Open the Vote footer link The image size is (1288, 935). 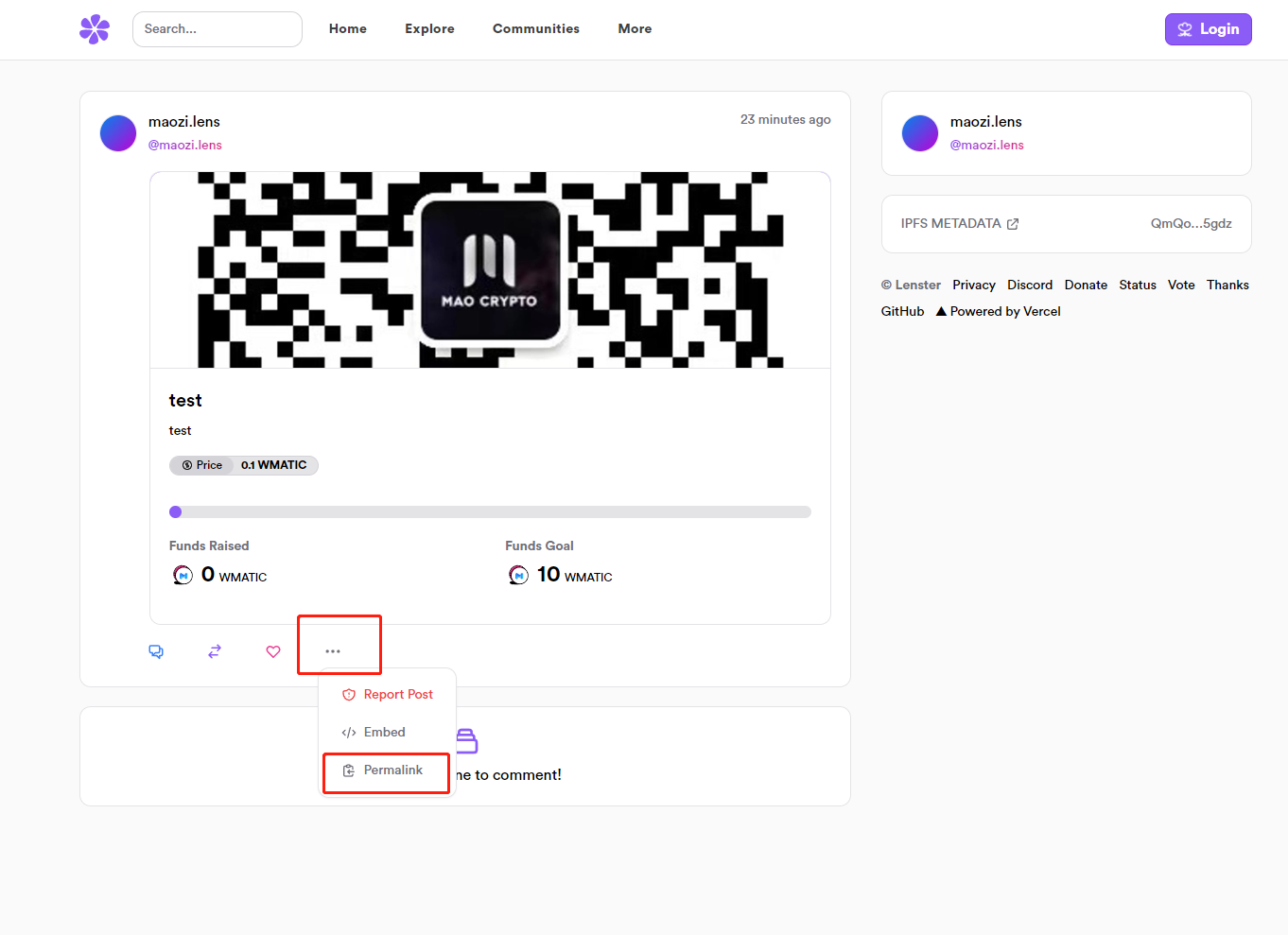point(1181,285)
